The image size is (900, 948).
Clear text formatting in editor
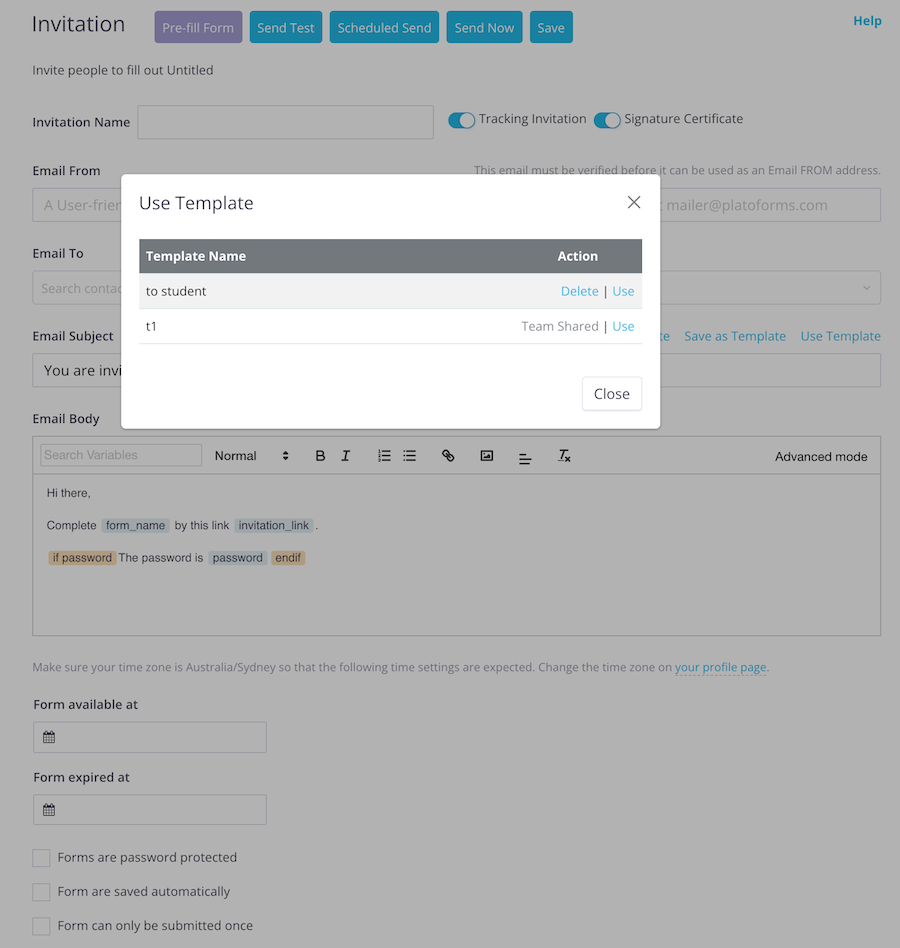(x=564, y=456)
